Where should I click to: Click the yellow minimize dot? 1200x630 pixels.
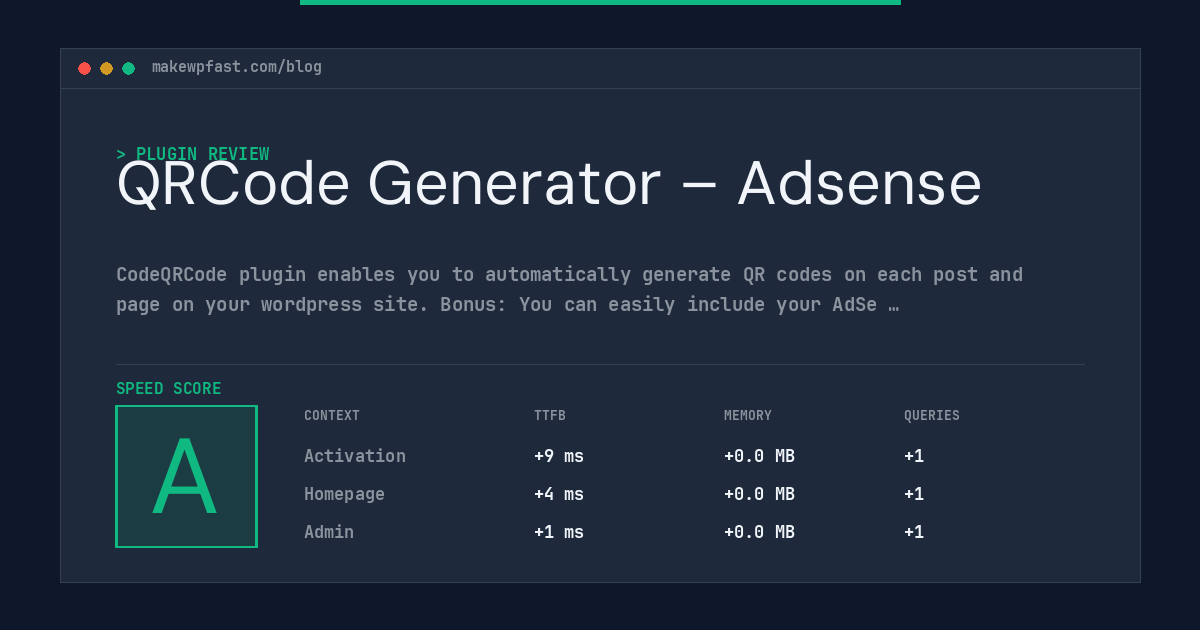pos(106,68)
